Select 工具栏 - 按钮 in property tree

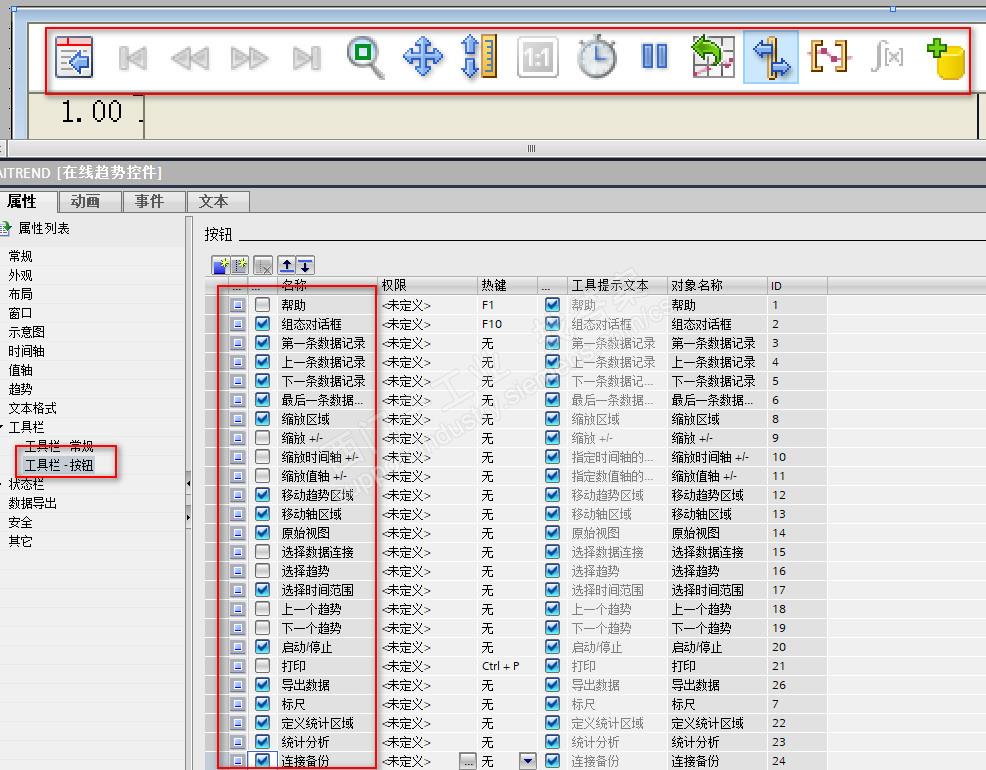(59, 465)
